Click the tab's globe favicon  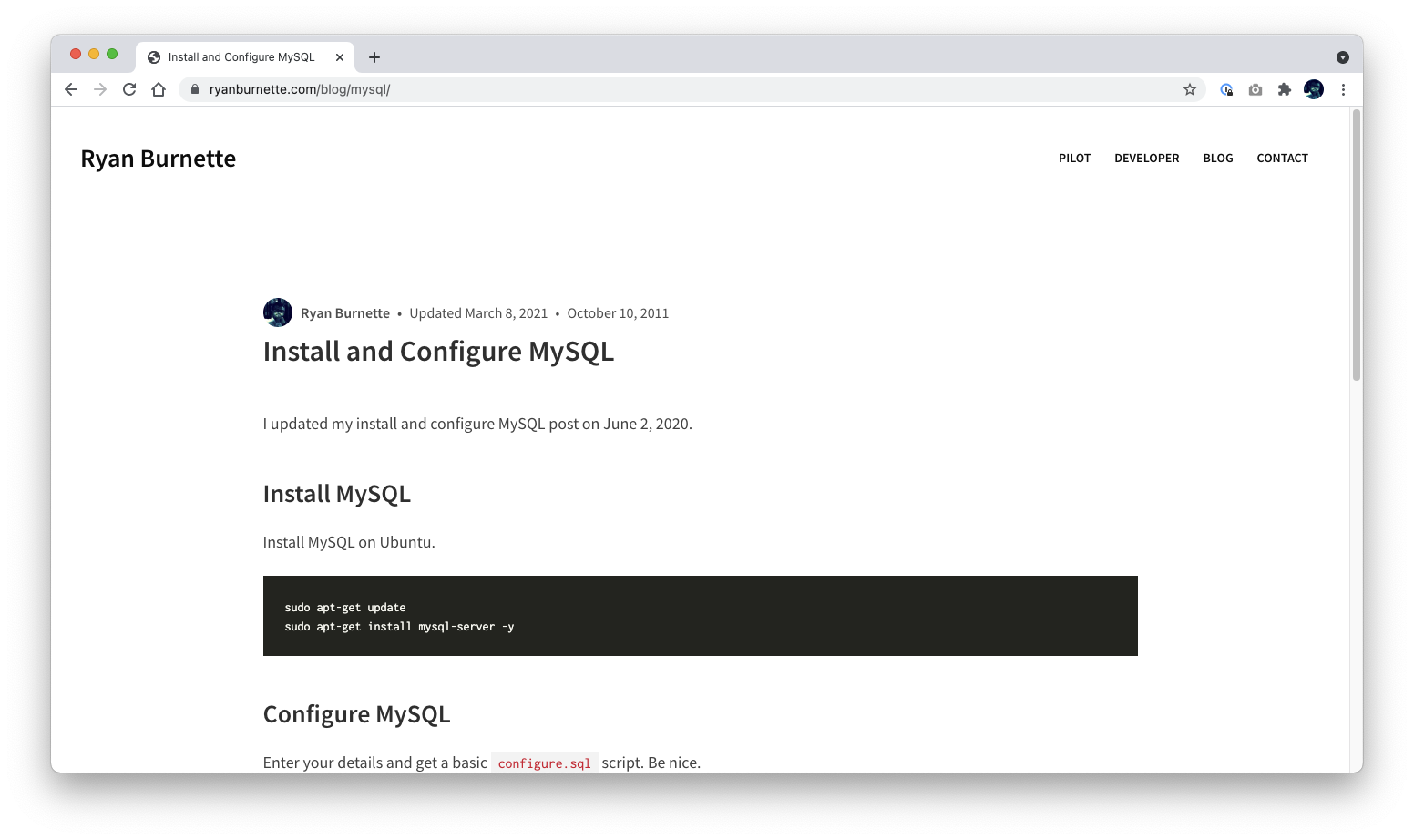[154, 57]
